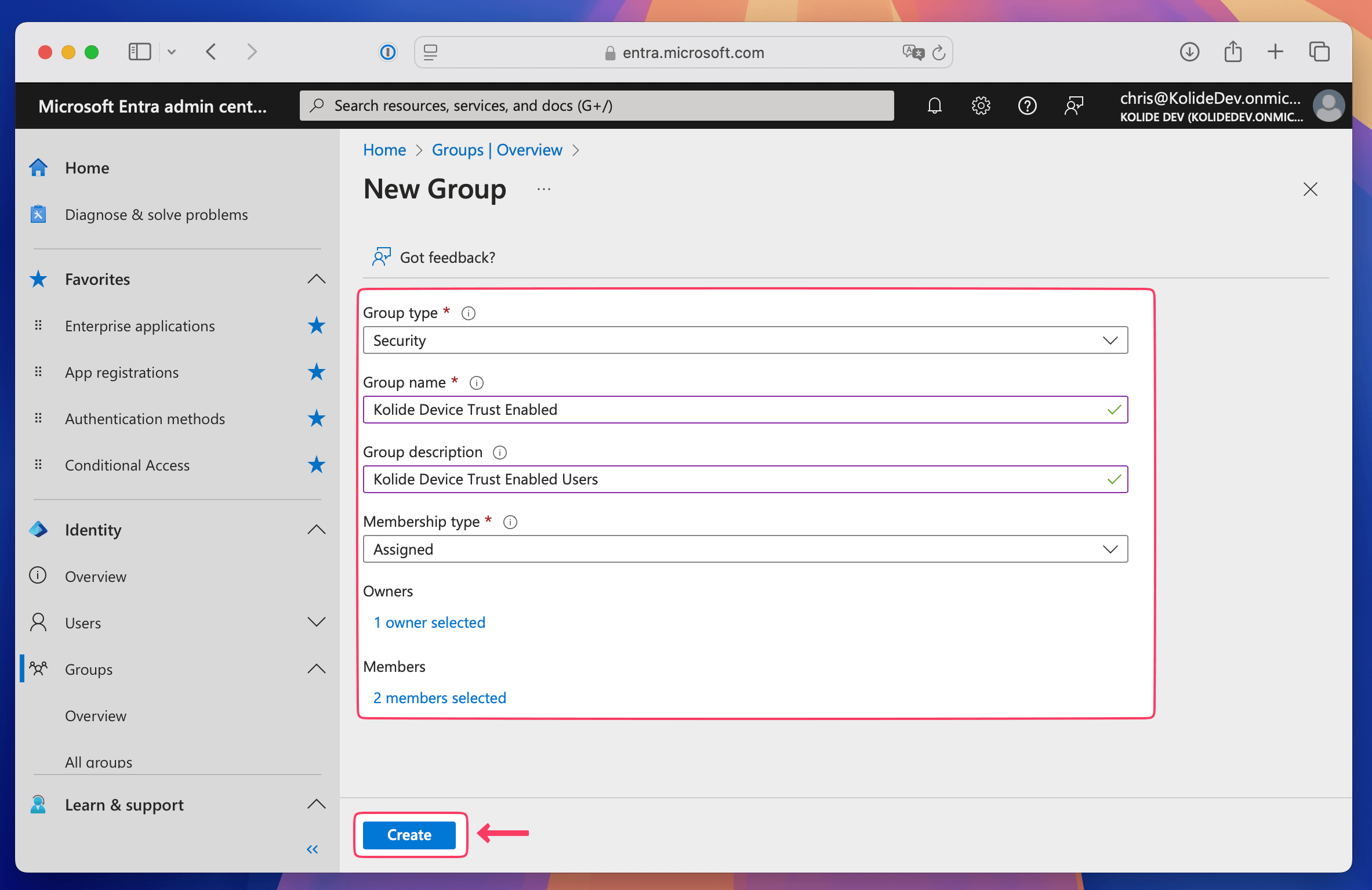Screen dimensions: 1372x890
Task: Open All groups in sidebar
Action: pyautogui.click(x=99, y=762)
